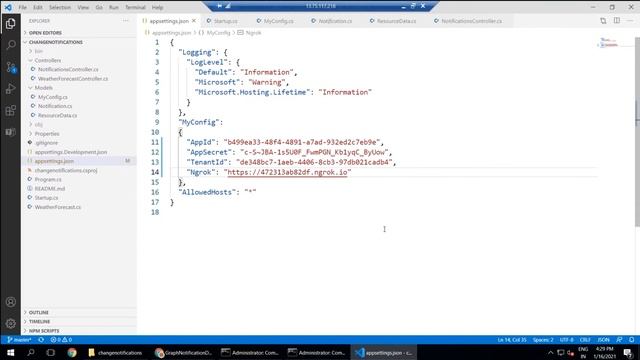Image resolution: width=640 pixels, height=360 pixels.
Task: Click the CRLF end-of-line indicator
Action: pos(585,340)
